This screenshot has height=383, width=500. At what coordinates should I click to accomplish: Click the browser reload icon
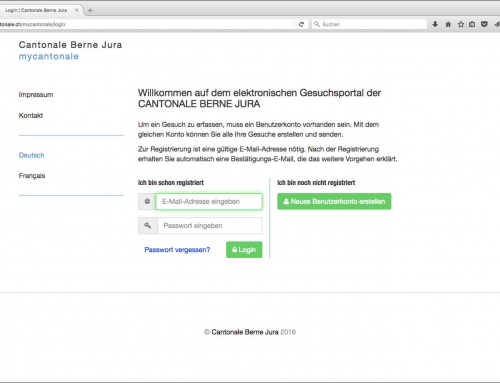(x=301, y=24)
